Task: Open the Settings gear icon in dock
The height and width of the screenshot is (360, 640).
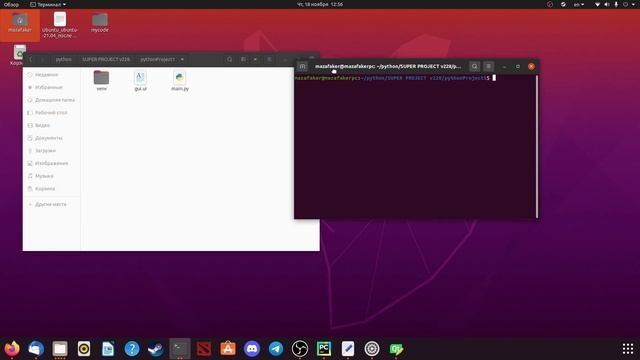Action: [372, 349]
